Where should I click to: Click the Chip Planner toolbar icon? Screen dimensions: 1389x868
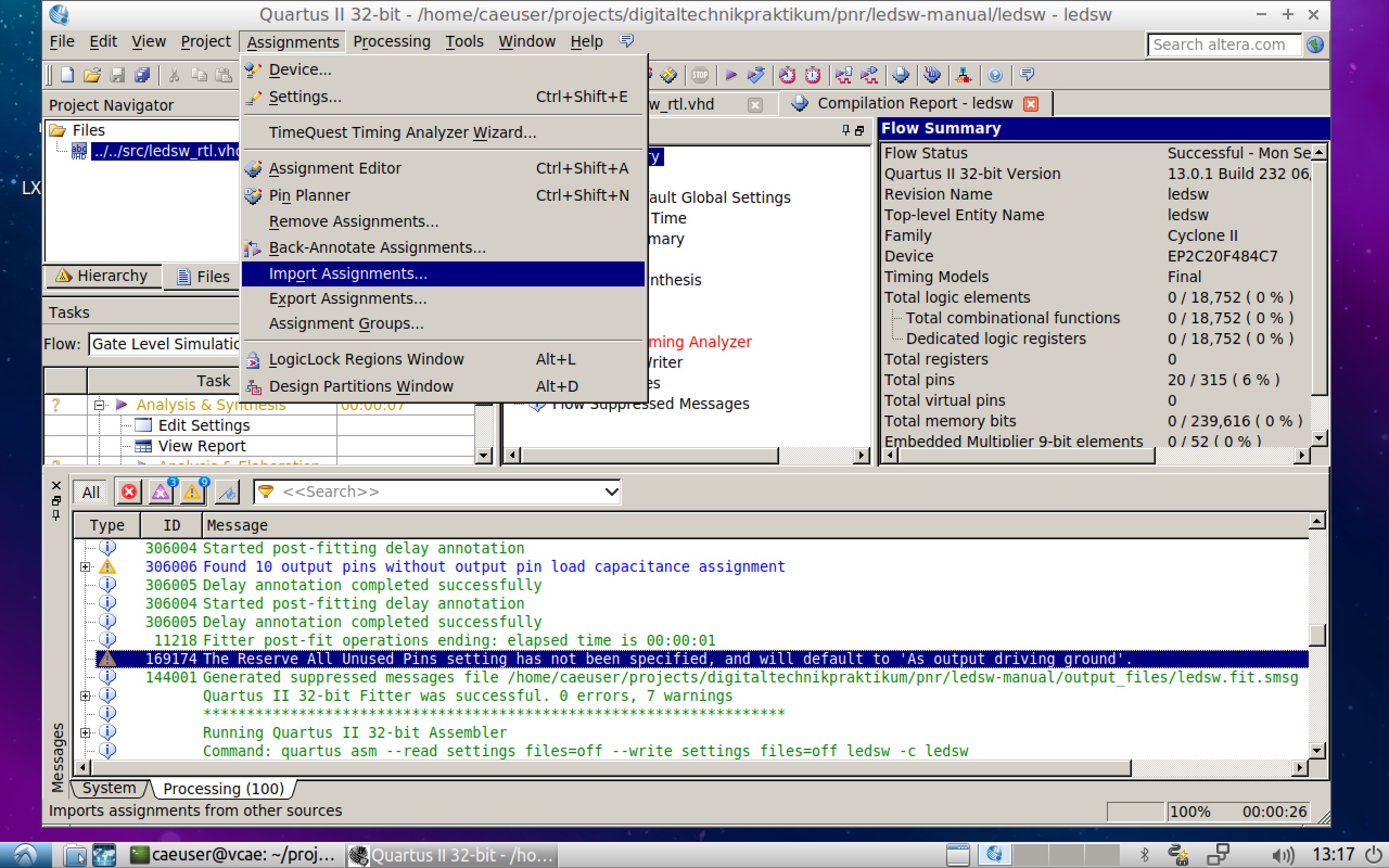click(x=668, y=75)
